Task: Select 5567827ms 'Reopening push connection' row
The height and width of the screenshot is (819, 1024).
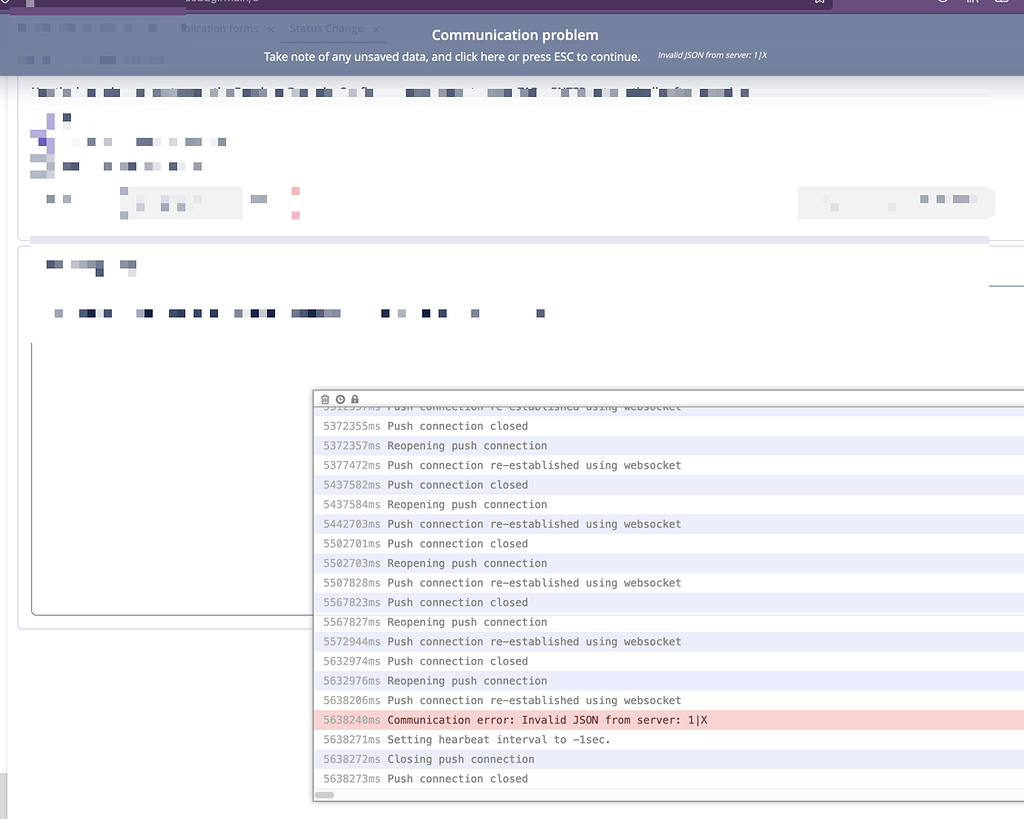Action: [669, 622]
